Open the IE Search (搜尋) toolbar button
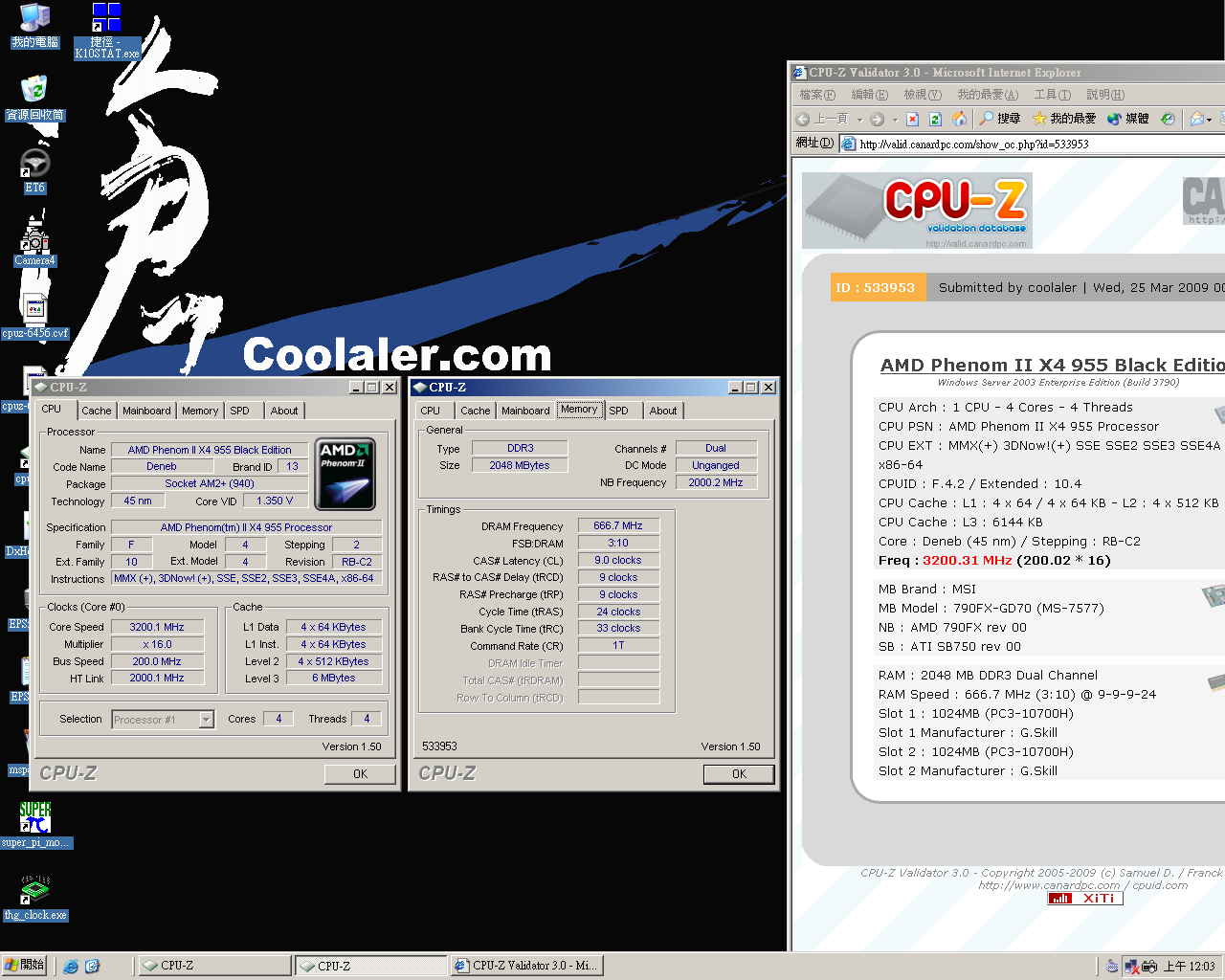 click(1000, 119)
